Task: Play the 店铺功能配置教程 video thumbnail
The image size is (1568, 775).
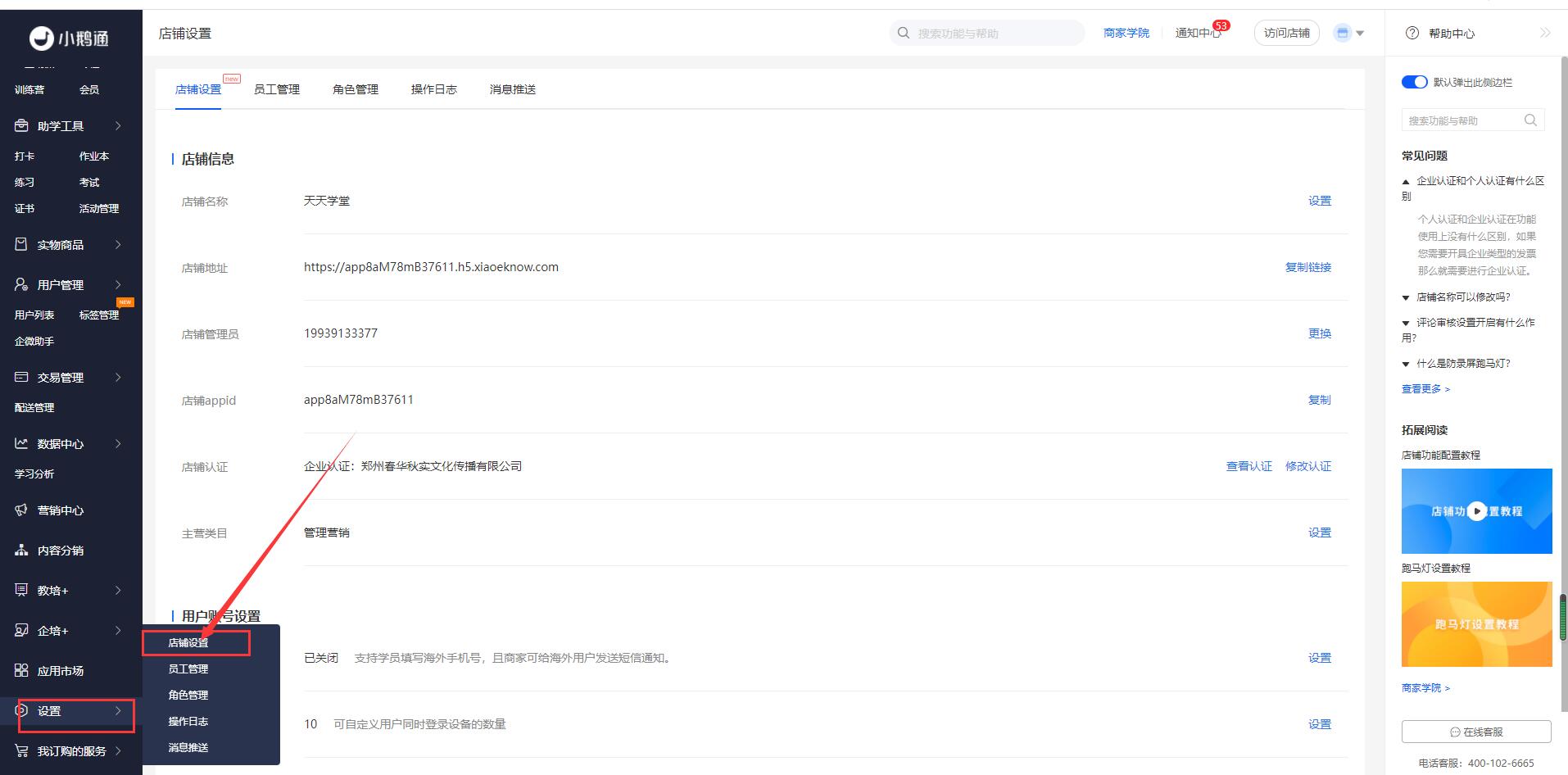Action: click(x=1476, y=511)
